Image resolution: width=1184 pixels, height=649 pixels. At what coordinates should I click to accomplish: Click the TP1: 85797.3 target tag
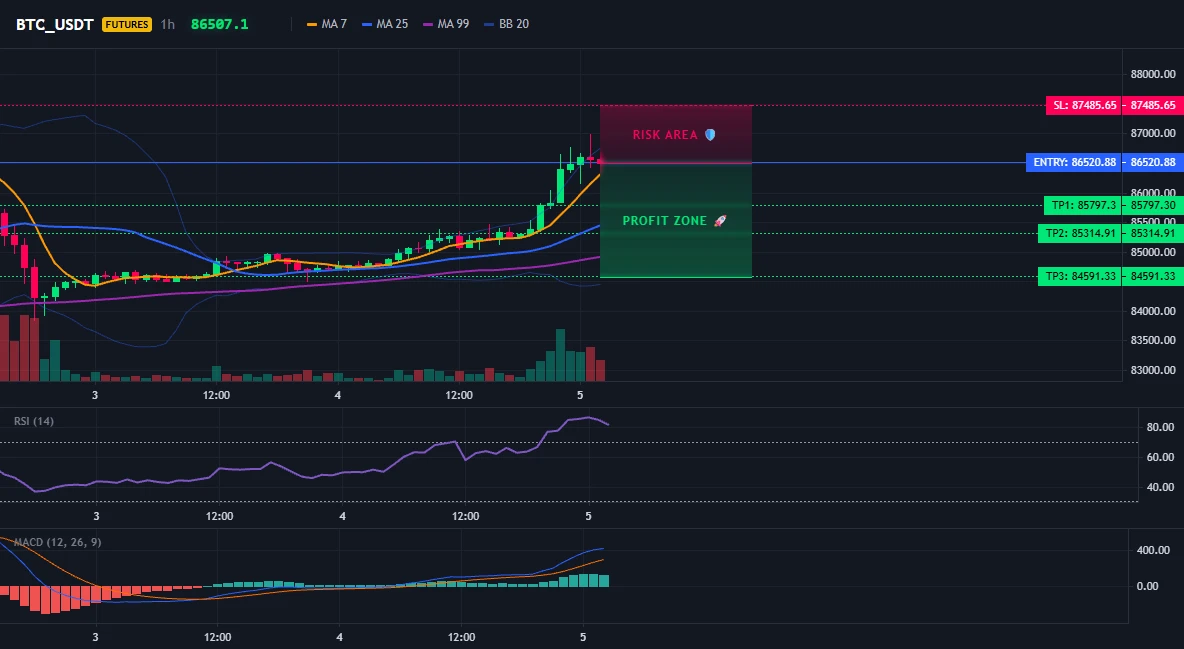coord(1083,206)
